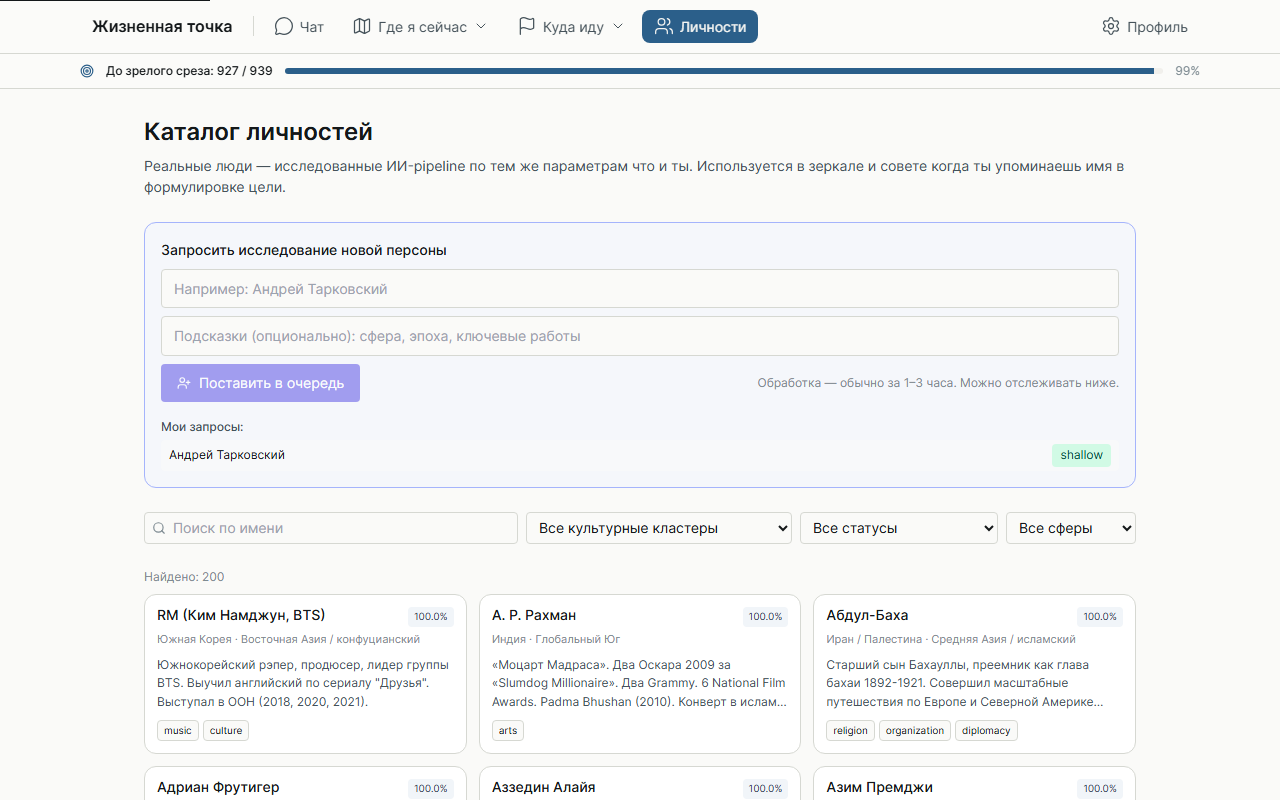Click the 100.0% badge on Рахман card

click(x=766, y=616)
